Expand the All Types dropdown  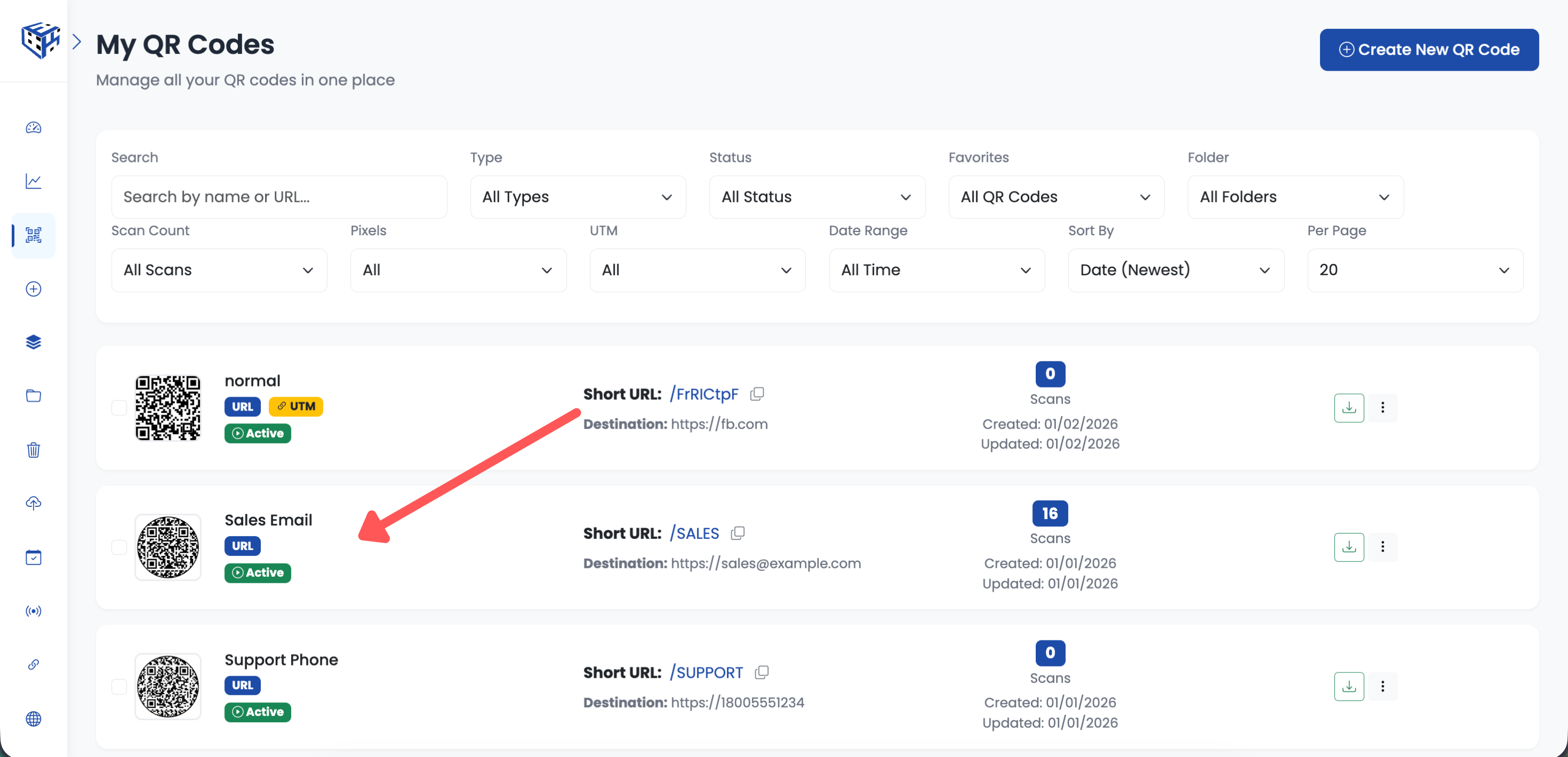(x=577, y=197)
